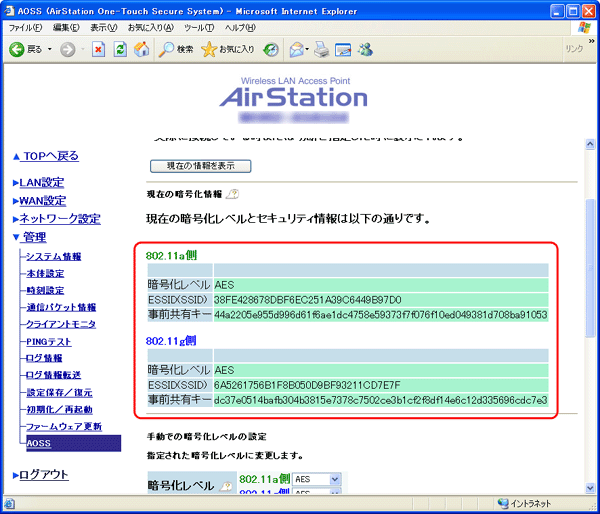
Task: Expand toolbar overflow chevron near リンク
Action: pos(592,41)
